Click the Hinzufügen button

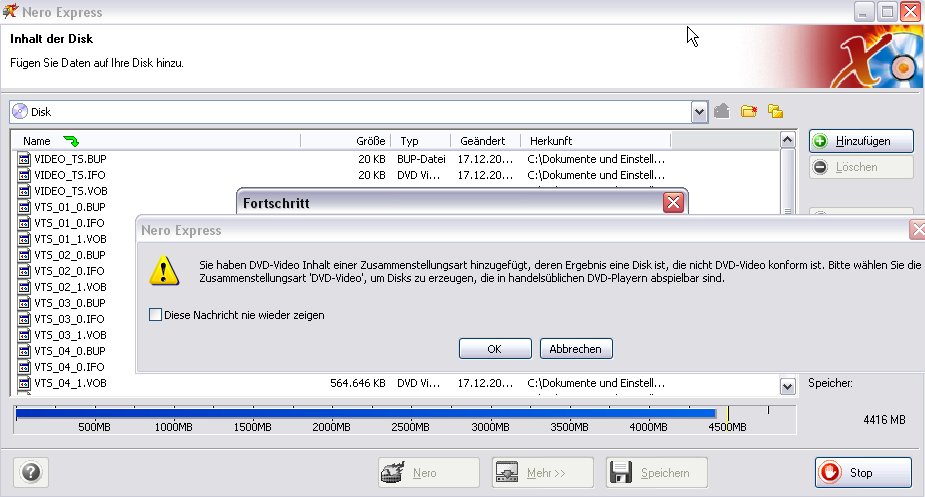click(861, 141)
